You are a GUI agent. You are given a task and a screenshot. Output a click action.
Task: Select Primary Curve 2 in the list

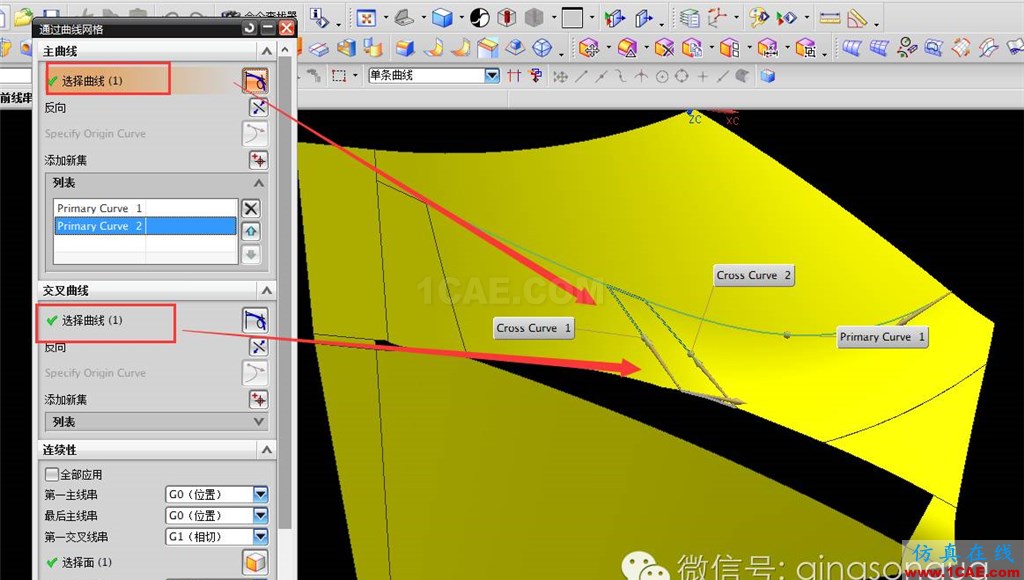(x=145, y=226)
